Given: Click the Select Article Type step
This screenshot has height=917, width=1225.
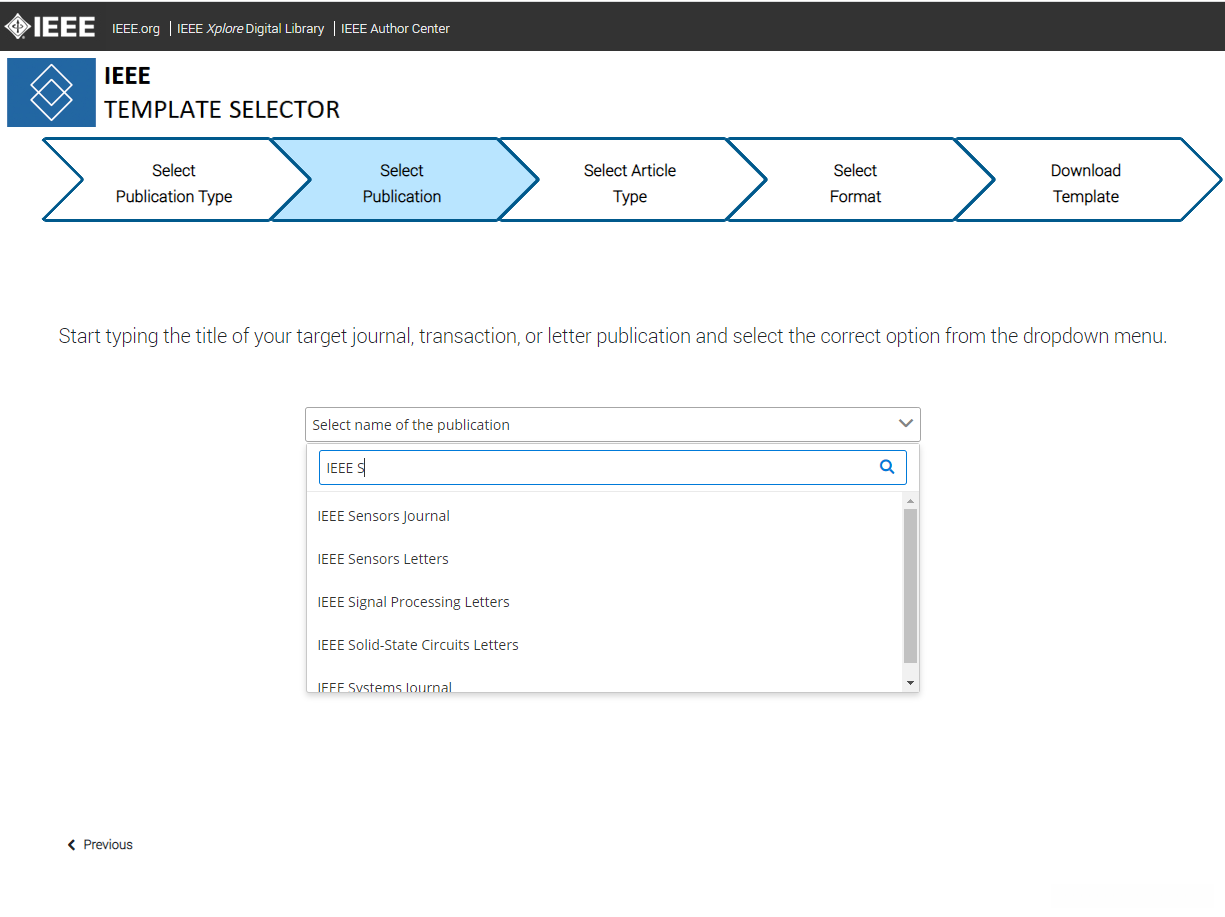Looking at the screenshot, I should click(629, 183).
